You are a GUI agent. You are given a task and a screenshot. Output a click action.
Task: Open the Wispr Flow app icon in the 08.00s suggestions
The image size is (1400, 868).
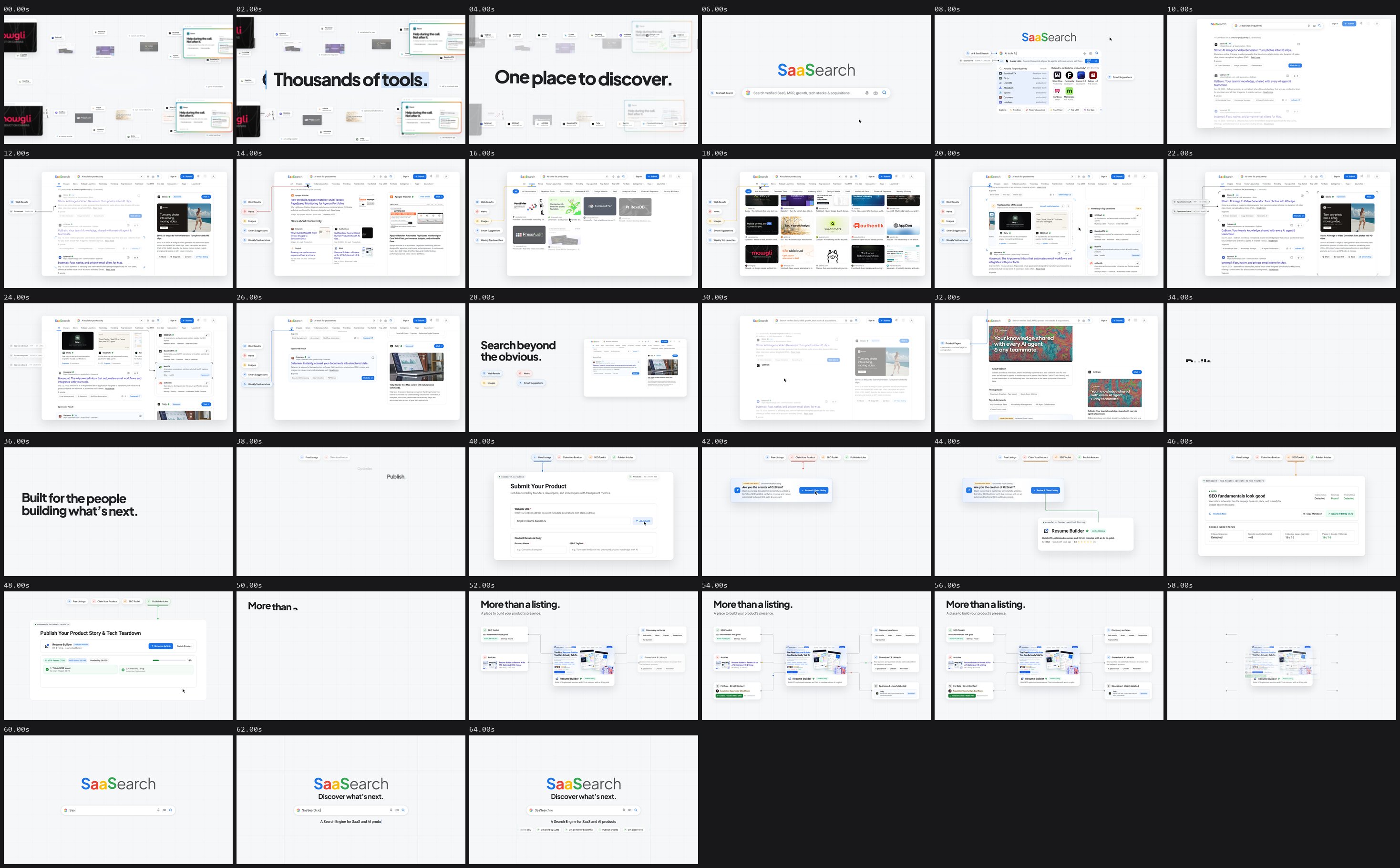click(1057, 75)
